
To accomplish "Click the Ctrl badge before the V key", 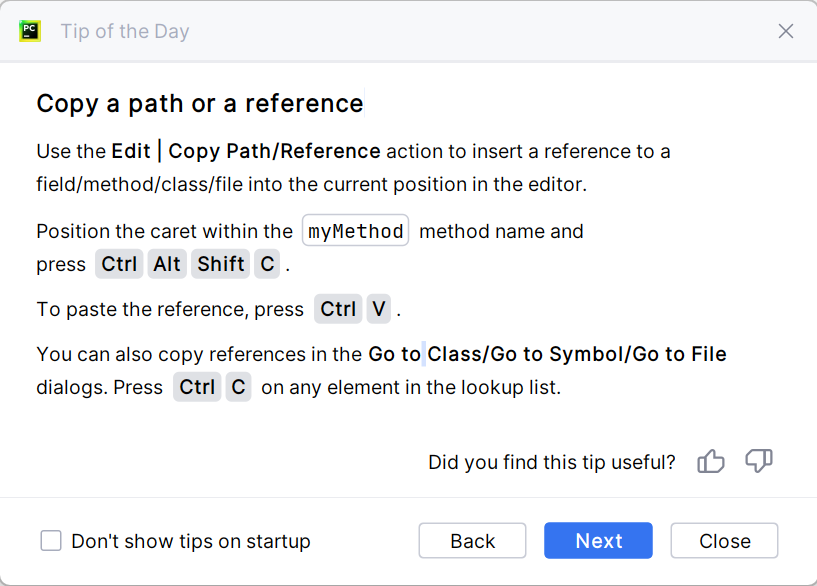I will (x=338, y=309).
